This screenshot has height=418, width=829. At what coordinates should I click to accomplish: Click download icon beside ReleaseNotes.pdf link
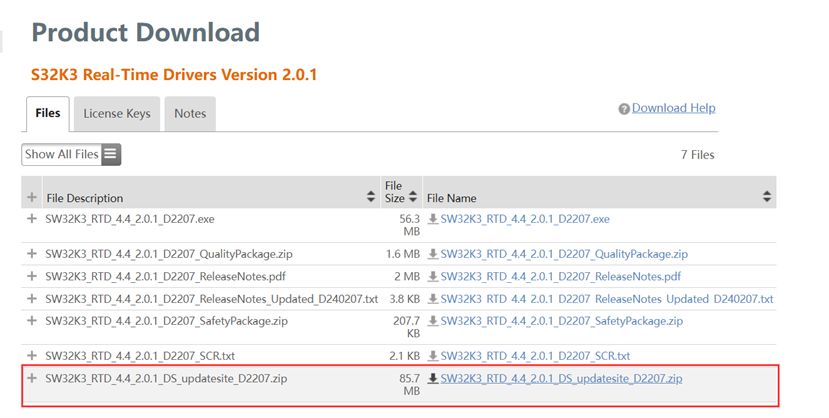coord(433,276)
